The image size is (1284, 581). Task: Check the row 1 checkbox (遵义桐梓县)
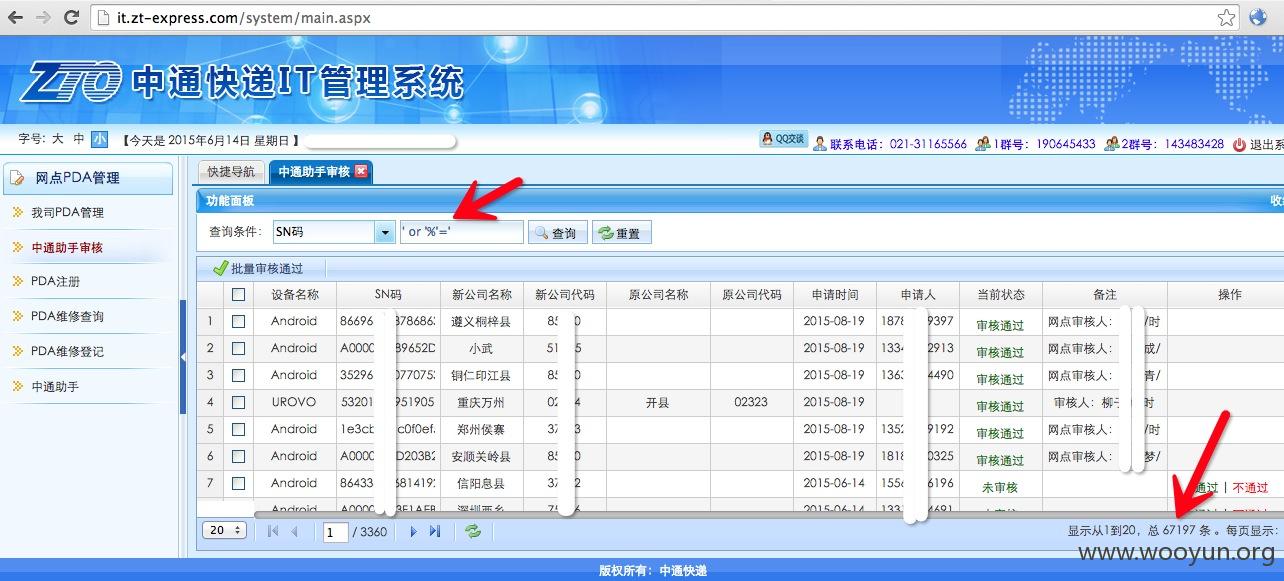pos(238,321)
